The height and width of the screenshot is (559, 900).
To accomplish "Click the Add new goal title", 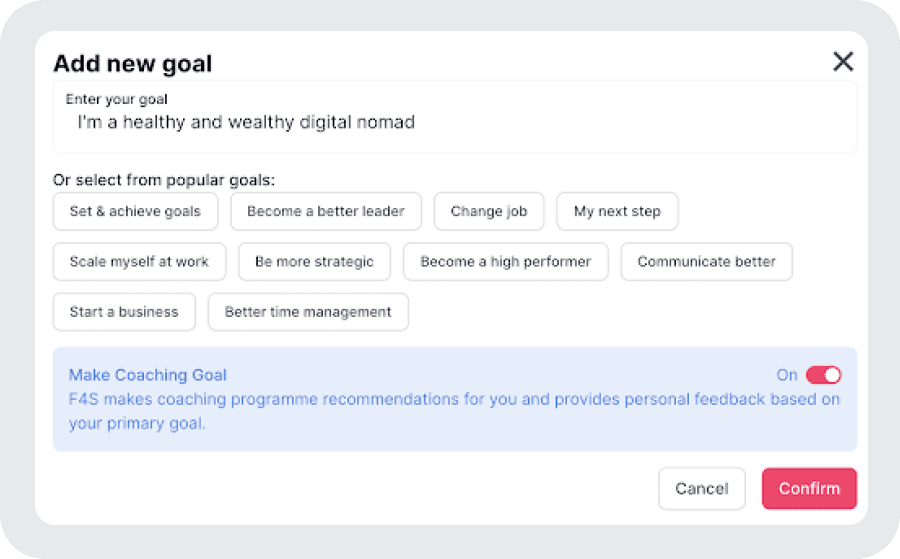I will click(x=132, y=64).
